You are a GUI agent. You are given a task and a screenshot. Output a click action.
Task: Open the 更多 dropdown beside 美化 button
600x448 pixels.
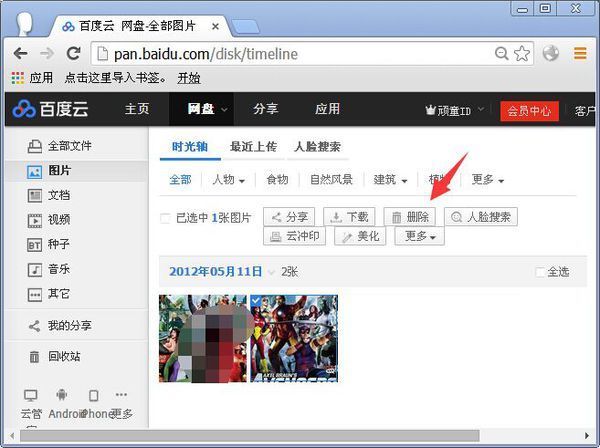point(419,237)
